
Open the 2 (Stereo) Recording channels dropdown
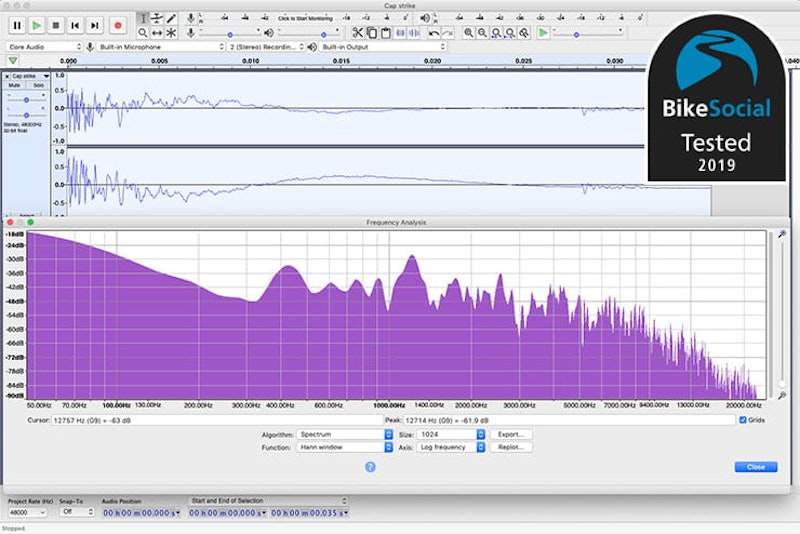266,47
